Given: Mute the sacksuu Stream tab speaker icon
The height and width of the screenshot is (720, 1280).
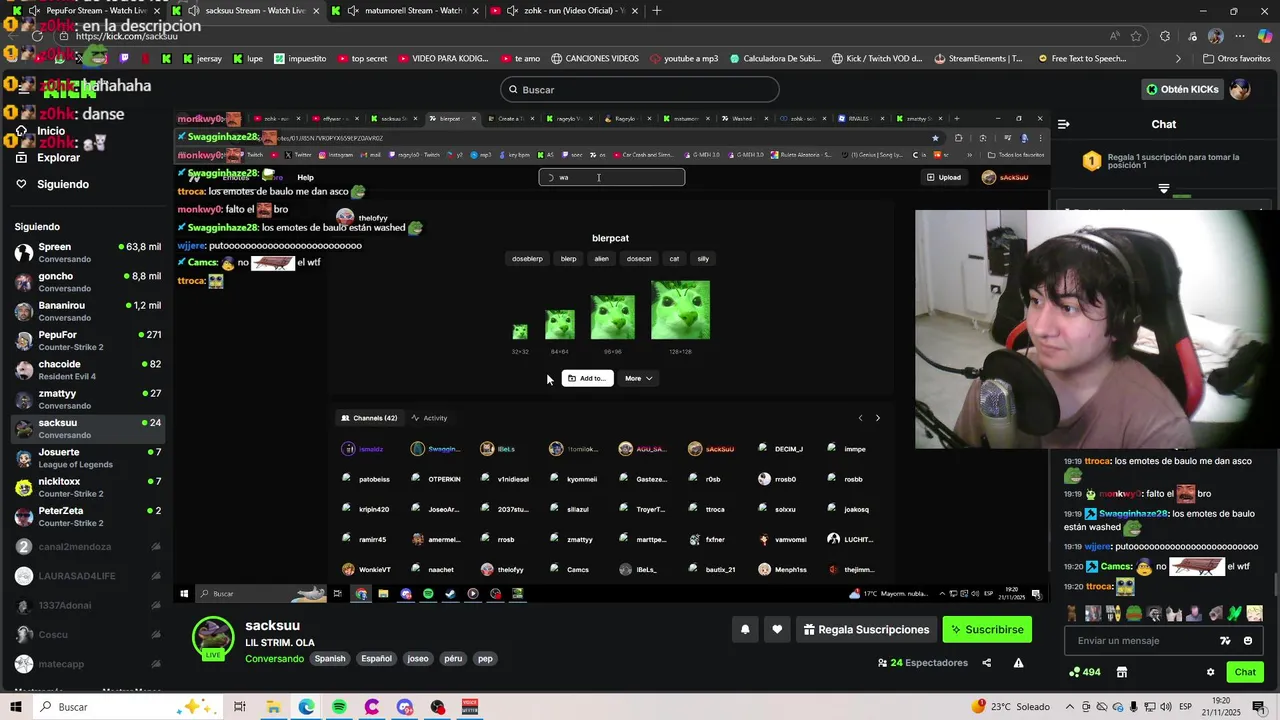Looking at the screenshot, I should coord(192,11).
